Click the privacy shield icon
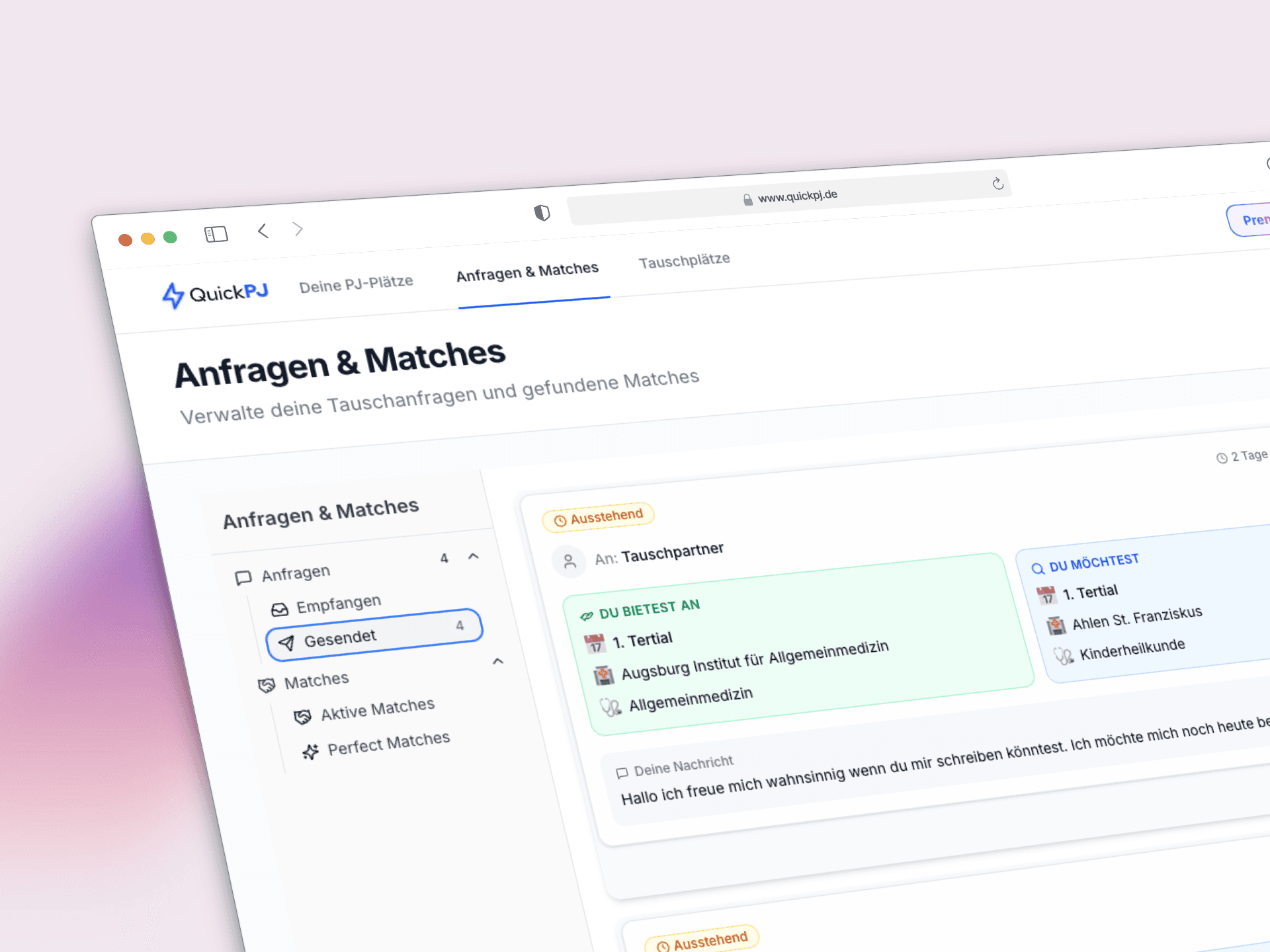Viewport: 1270px width, 952px height. tap(542, 212)
